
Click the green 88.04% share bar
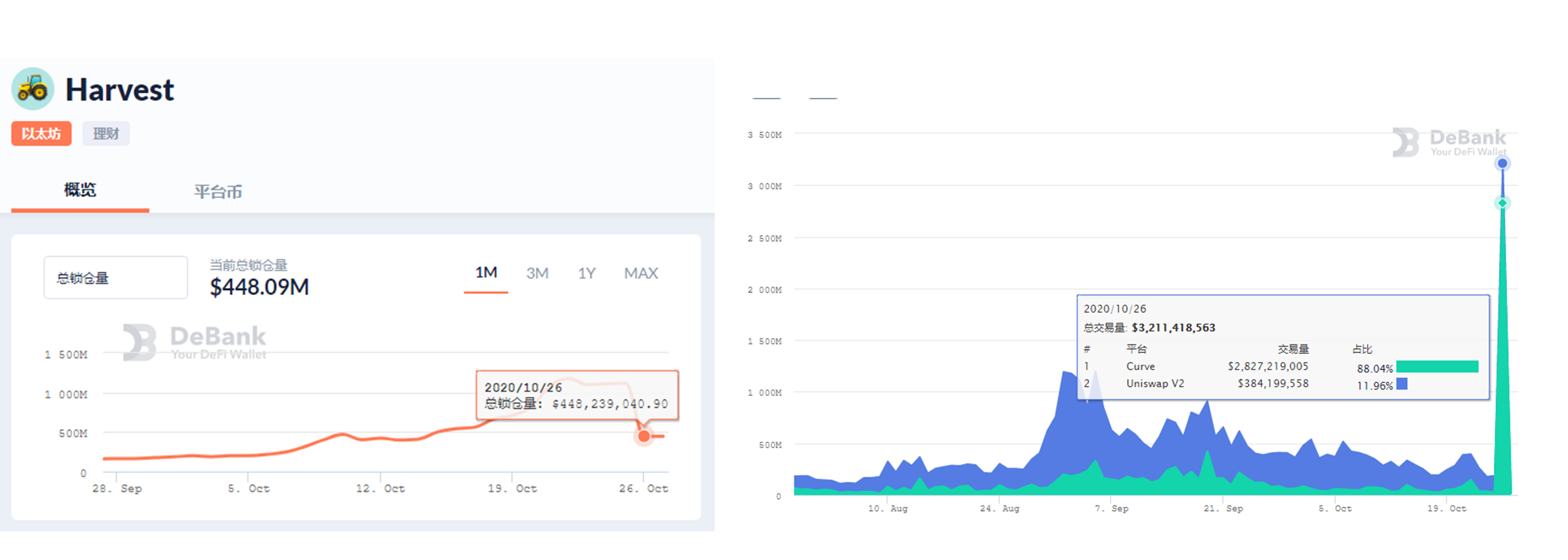(x=1437, y=366)
